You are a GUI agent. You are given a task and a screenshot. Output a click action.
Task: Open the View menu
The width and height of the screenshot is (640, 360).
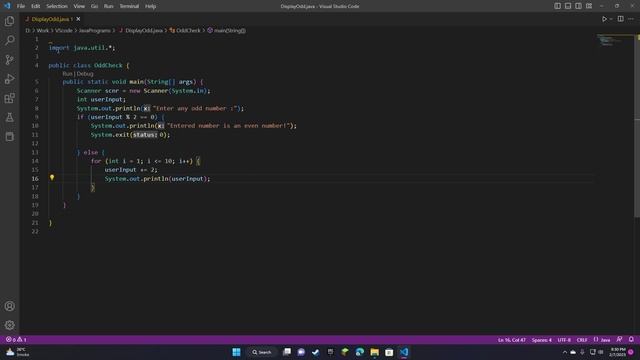coord(79,6)
